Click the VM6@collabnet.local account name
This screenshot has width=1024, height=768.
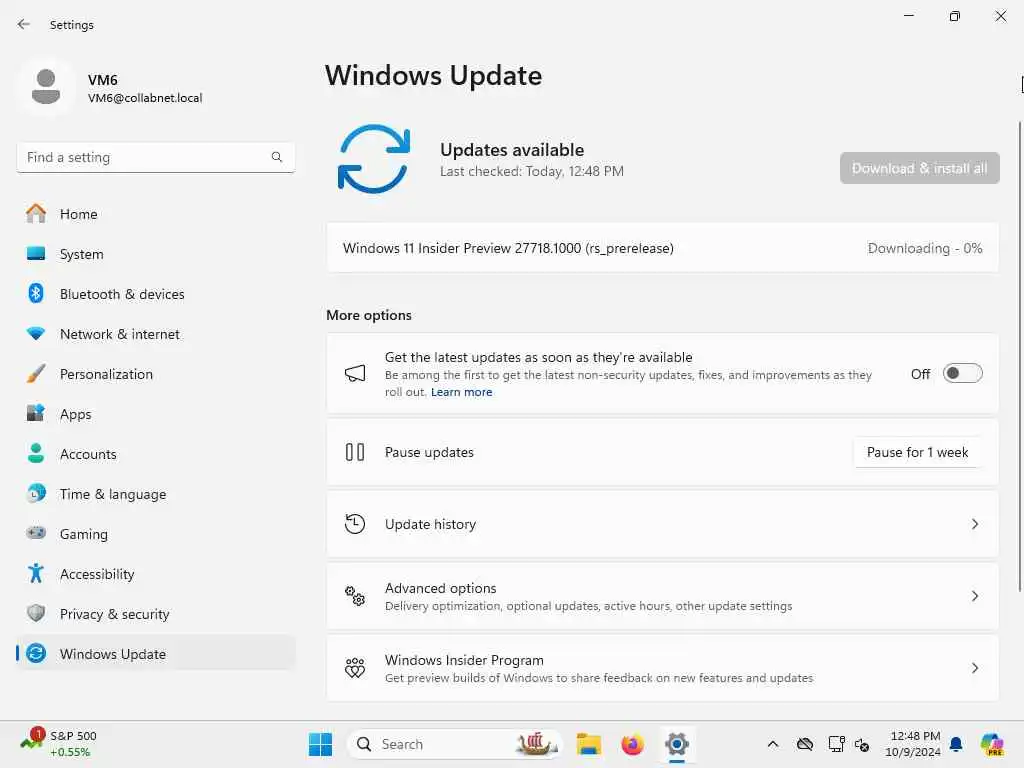click(x=145, y=98)
